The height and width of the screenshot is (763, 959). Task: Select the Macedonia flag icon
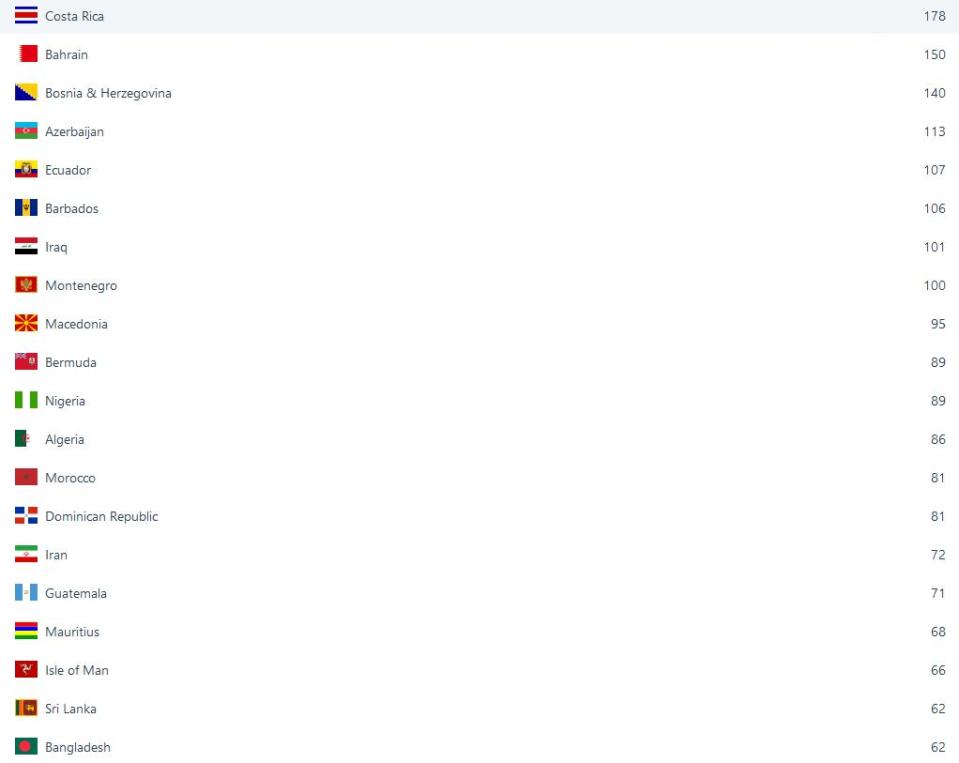pos(26,324)
